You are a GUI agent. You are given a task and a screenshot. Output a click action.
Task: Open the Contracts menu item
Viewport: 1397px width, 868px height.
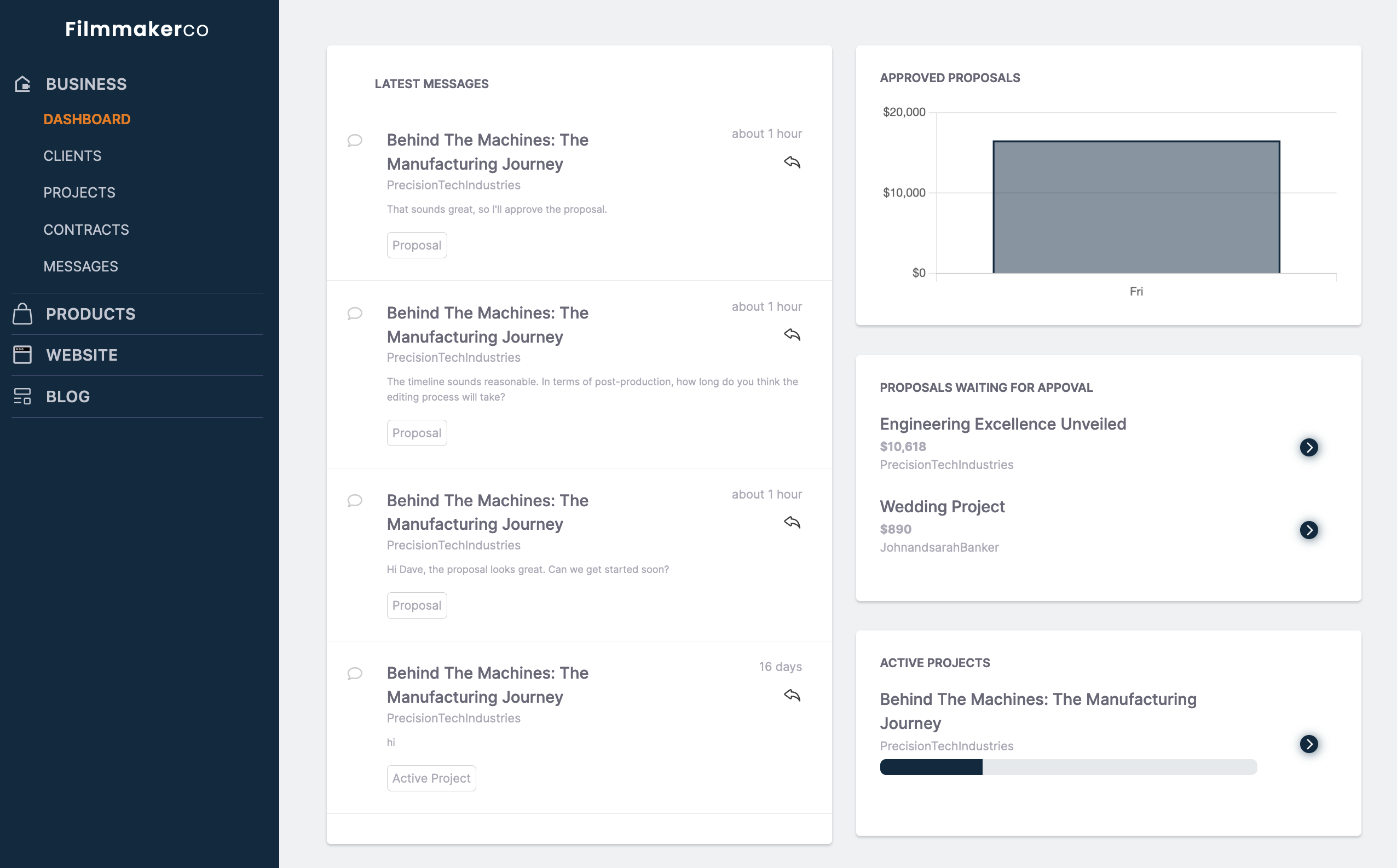pos(86,230)
